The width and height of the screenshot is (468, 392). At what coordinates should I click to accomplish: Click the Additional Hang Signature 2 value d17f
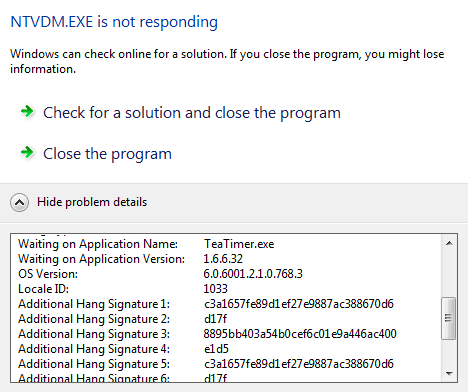click(x=215, y=319)
